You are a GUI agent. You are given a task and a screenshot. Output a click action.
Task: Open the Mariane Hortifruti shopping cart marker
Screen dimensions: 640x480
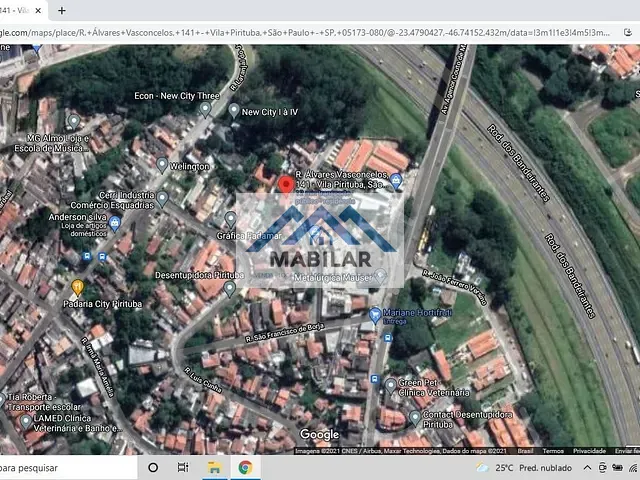[x=375, y=315]
